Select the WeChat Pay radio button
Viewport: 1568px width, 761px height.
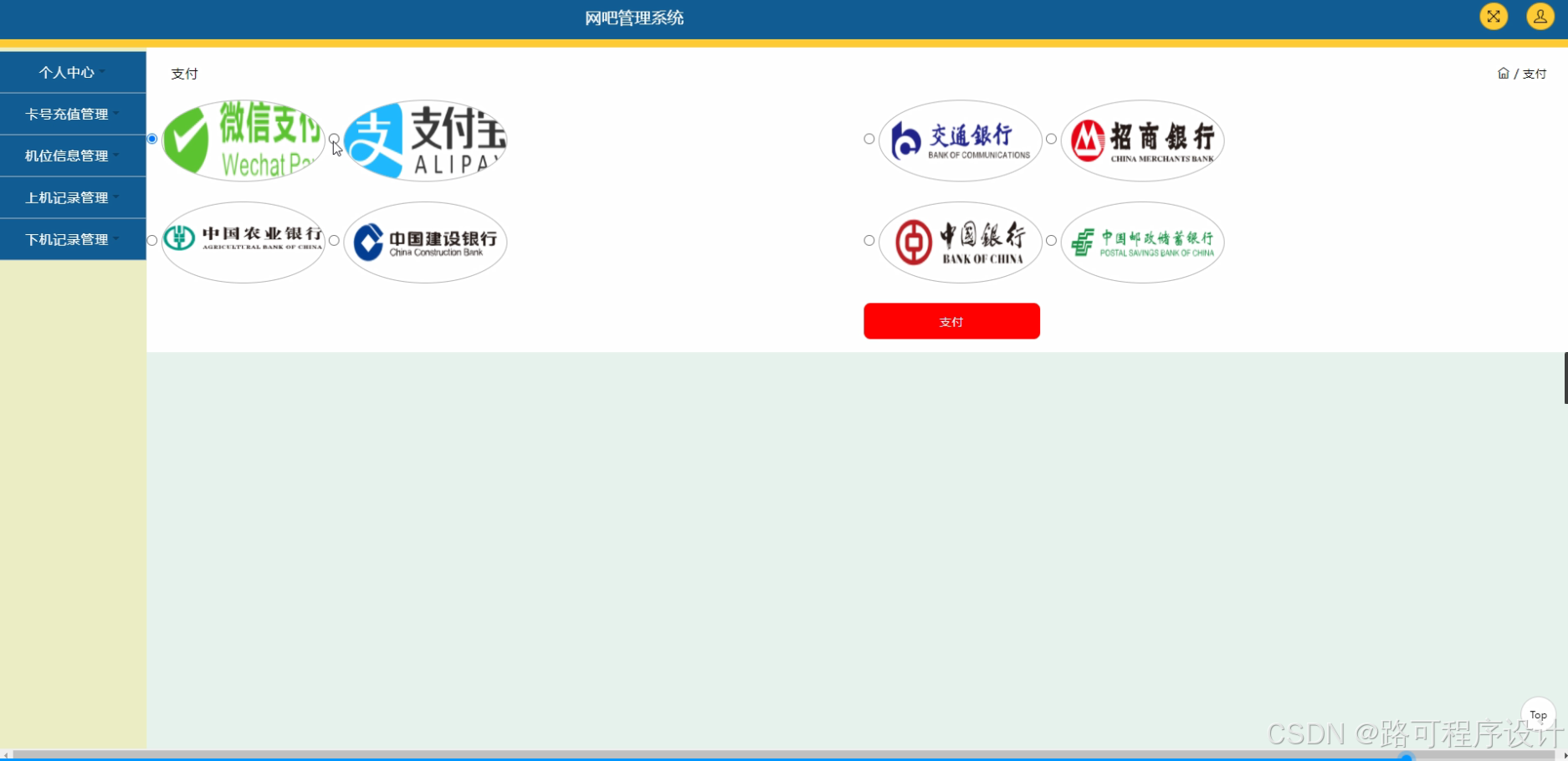tap(152, 139)
